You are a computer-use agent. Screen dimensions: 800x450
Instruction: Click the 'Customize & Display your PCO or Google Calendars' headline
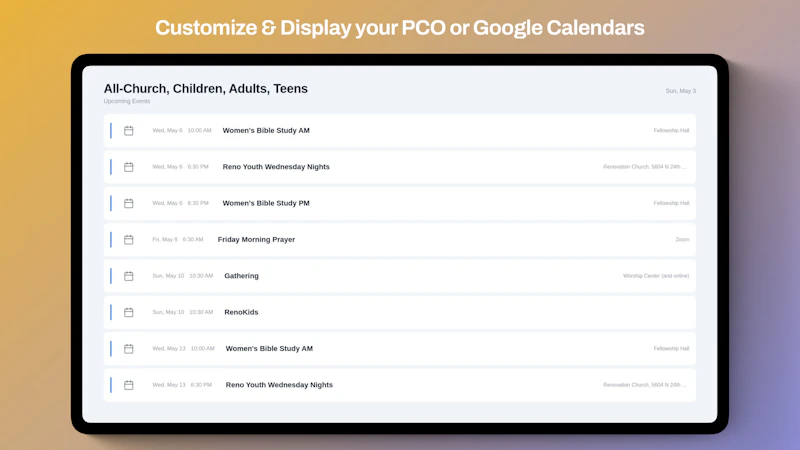[x=400, y=28]
